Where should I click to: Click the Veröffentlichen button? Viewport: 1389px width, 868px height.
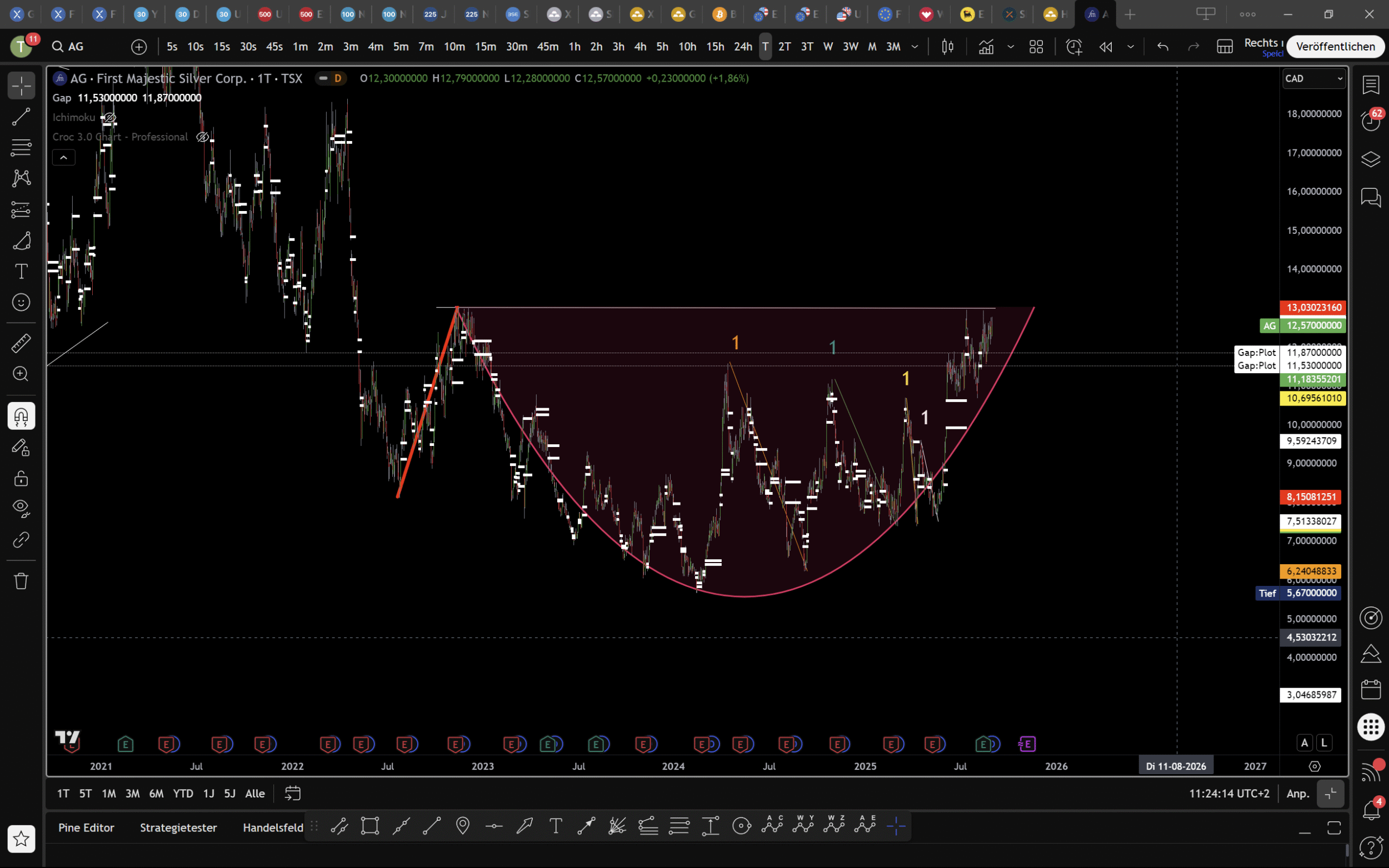(x=1335, y=47)
